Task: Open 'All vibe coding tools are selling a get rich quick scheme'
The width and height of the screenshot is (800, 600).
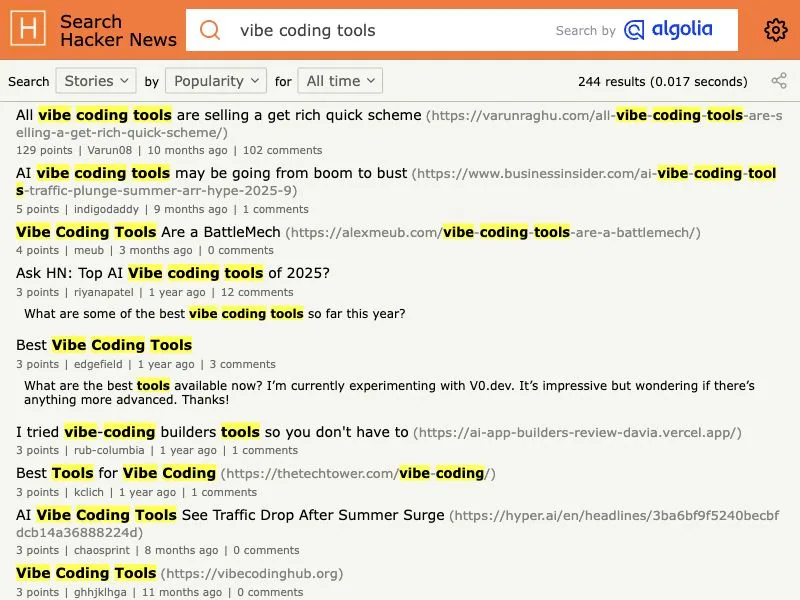Action: click(x=218, y=115)
